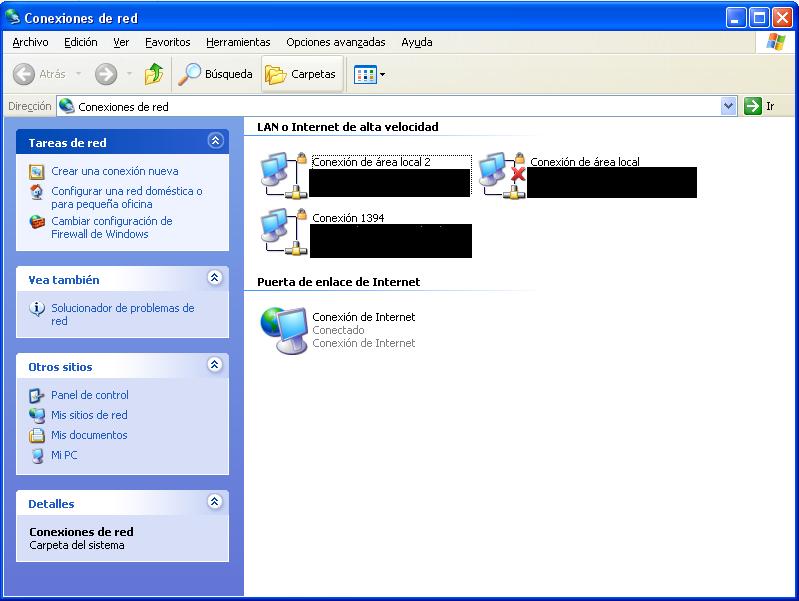
Task: Click the Atrás back arrow button
Action: pos(24,74)
